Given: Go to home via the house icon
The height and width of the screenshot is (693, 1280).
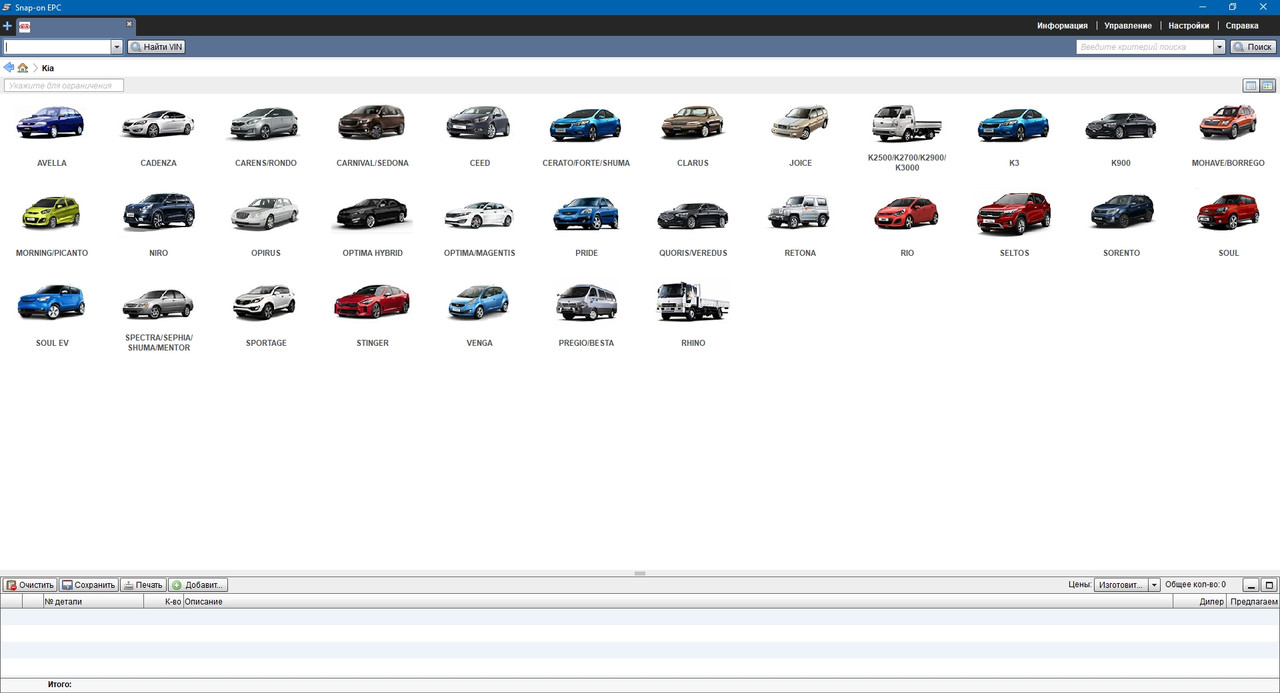Looking at the screenshot, I should (x=23, y=67).
